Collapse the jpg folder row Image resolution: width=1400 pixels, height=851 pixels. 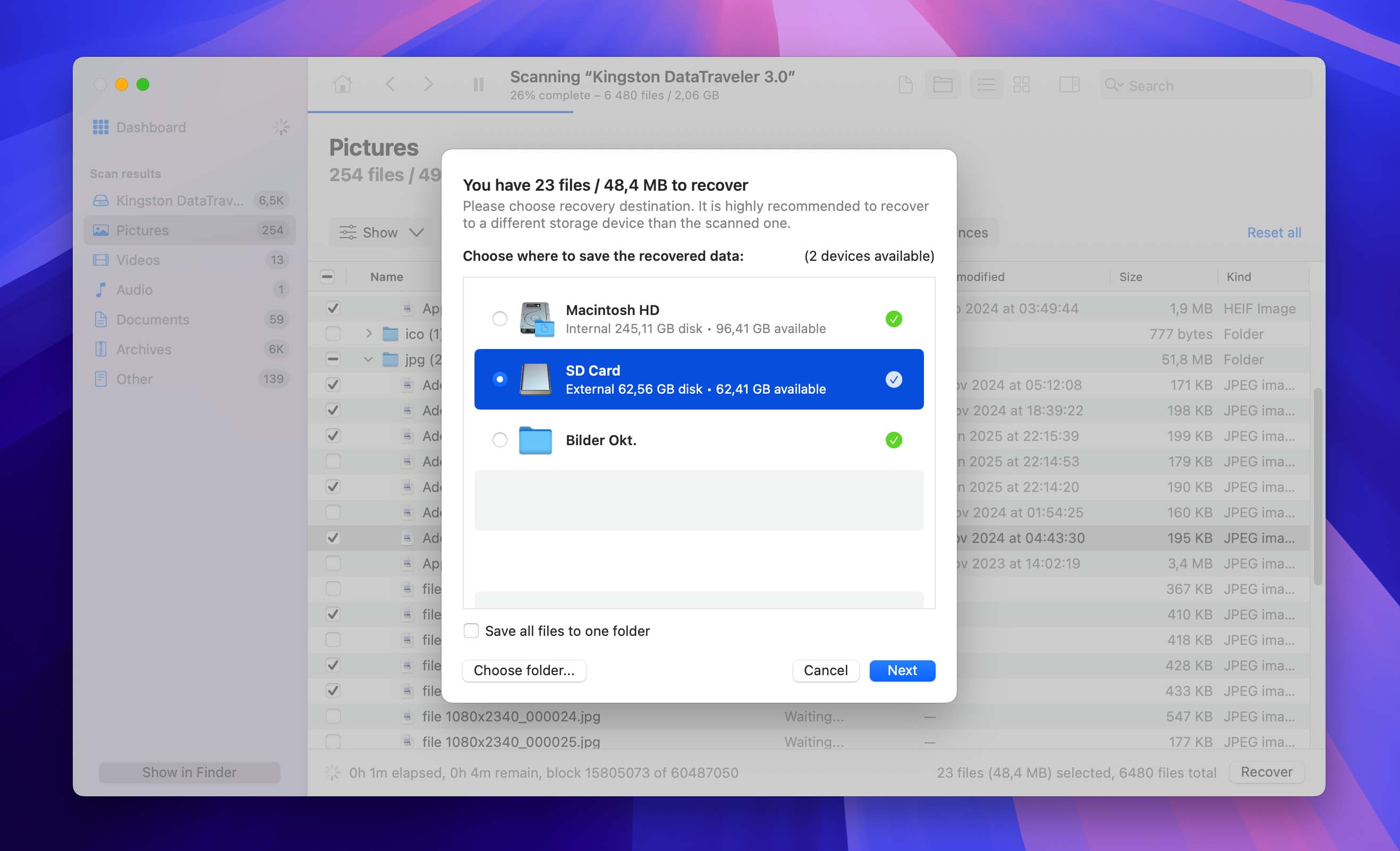tap(369, 359)
